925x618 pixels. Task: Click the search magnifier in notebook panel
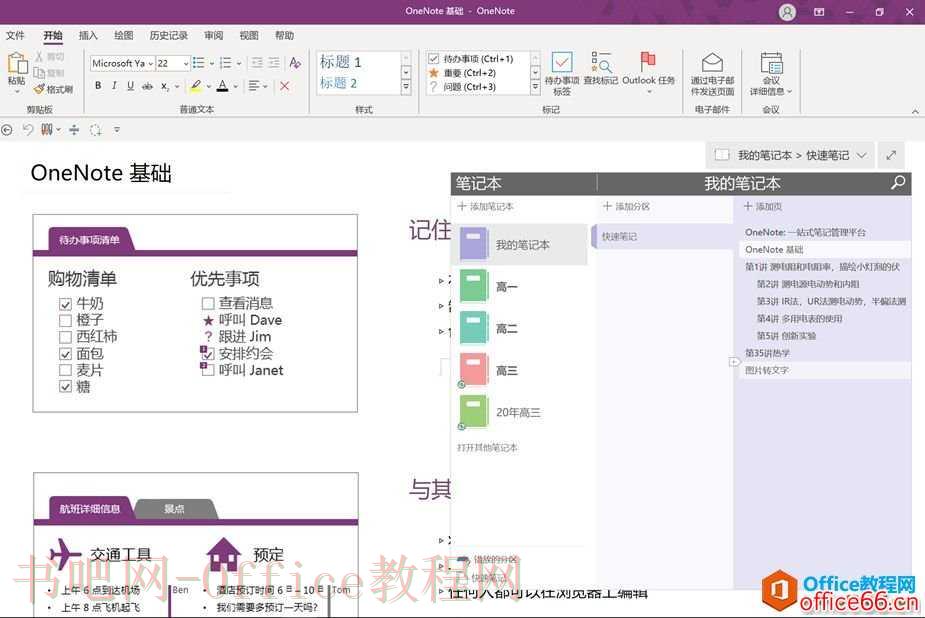pyautogui.click(x=898, y=183)
